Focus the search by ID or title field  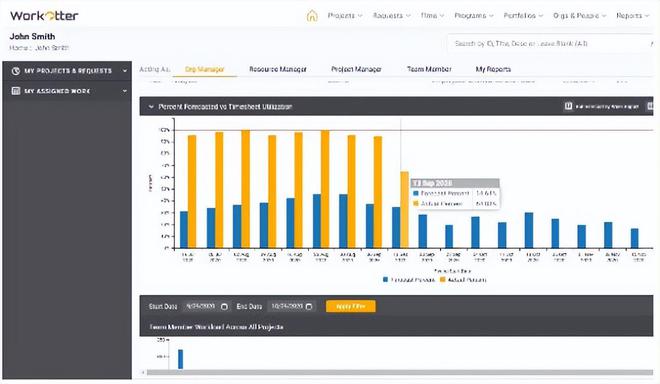[549, 43]
